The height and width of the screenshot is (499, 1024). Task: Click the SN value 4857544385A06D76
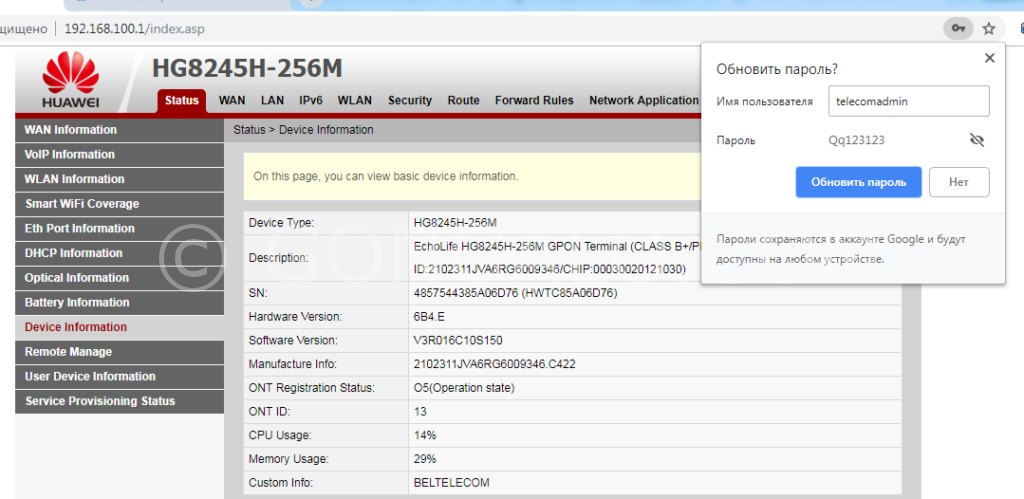tap(515, 293)
